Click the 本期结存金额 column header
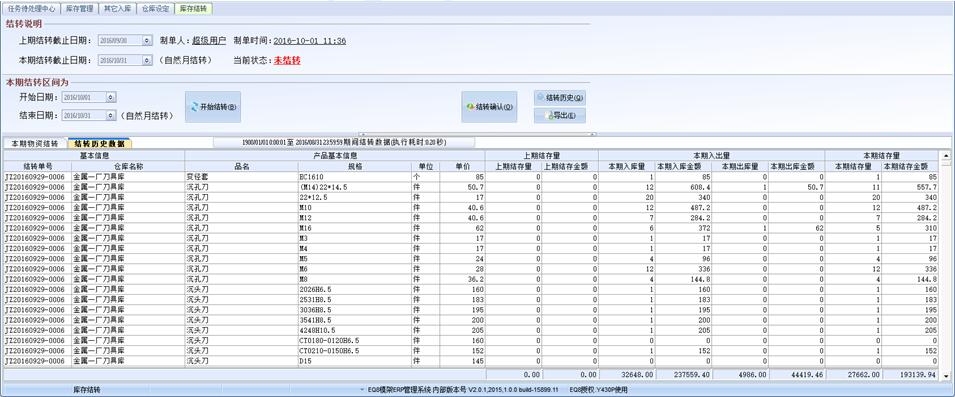The height and width of the screenshot is (397, 955). click(x=910, y=166)
